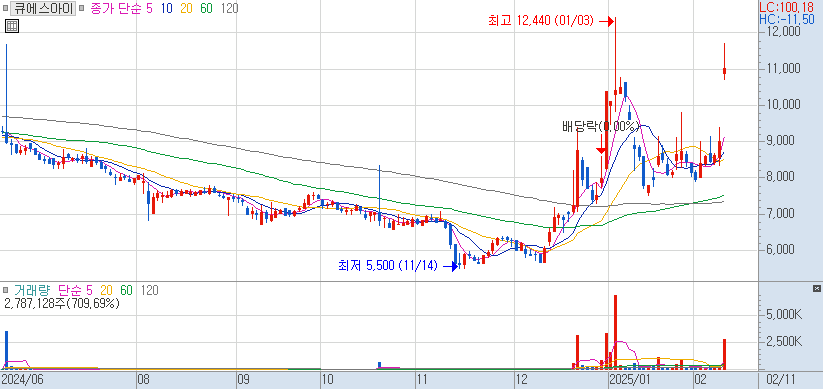This screenshot has height=389, width=823.
Task: Click the 2024/06 date axis label
Action: (x=22, y=379)
